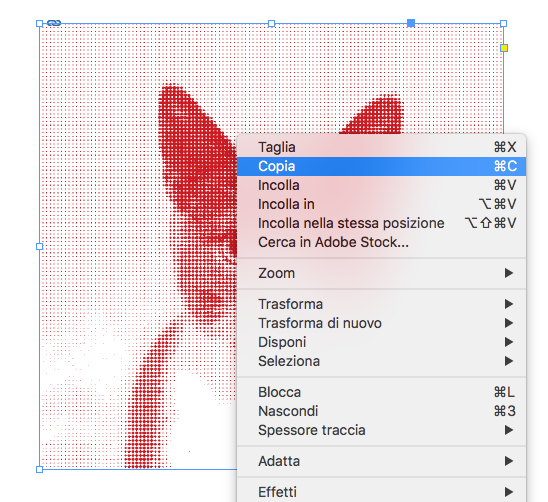Select the top-right corner frame handle
This screenshot has width=548, height=502.
[x=503, y=23]
